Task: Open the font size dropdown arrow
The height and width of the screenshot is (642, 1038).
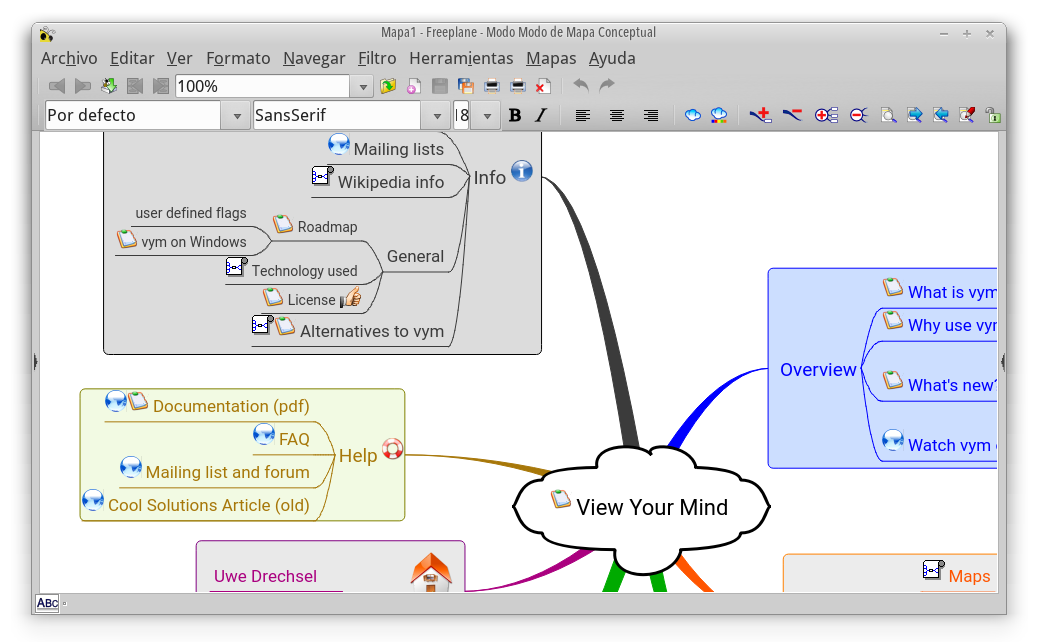Action: click(x=487, y=116)
